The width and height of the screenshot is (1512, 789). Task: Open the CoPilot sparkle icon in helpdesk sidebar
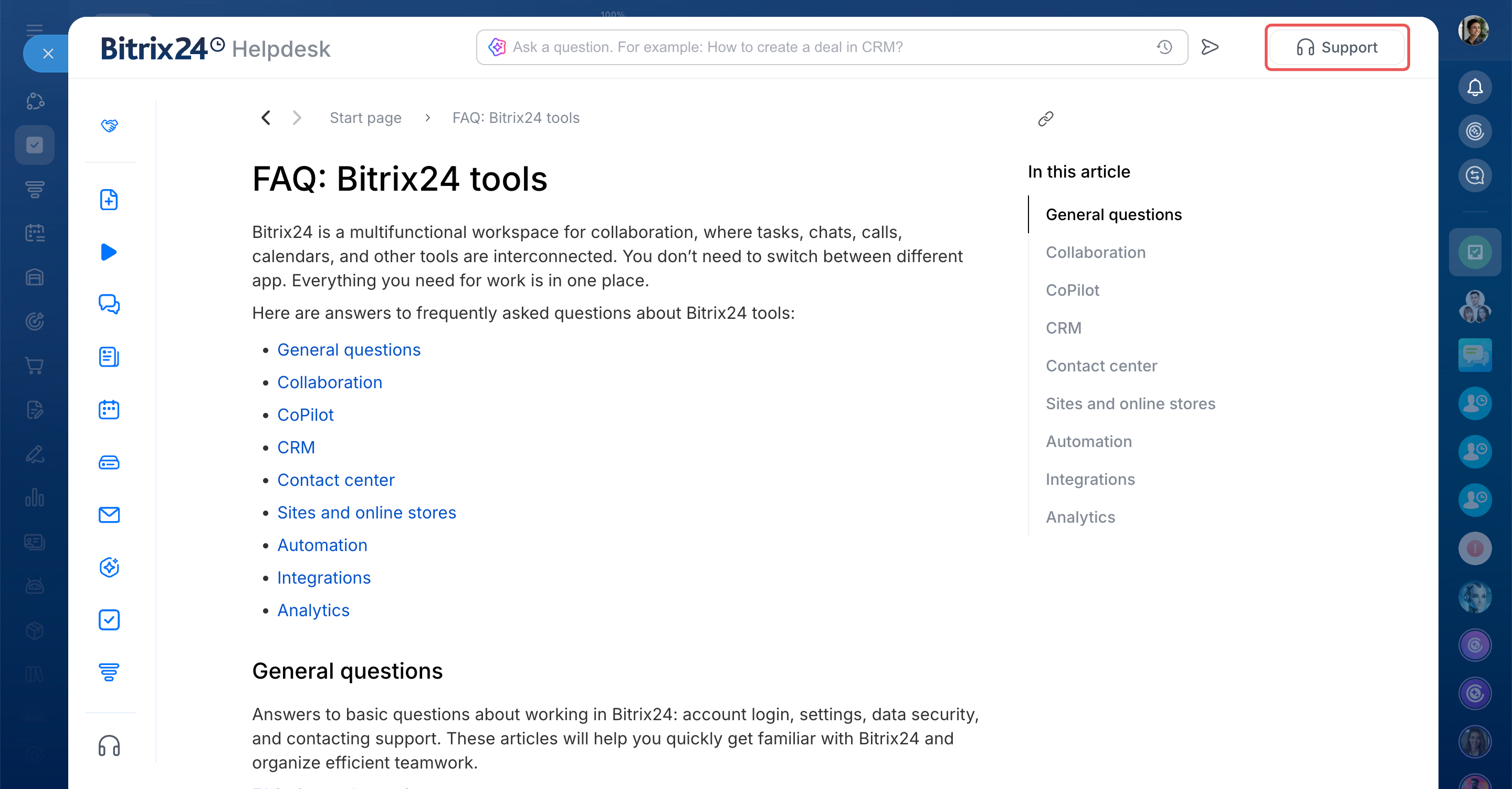pos(109,567)
